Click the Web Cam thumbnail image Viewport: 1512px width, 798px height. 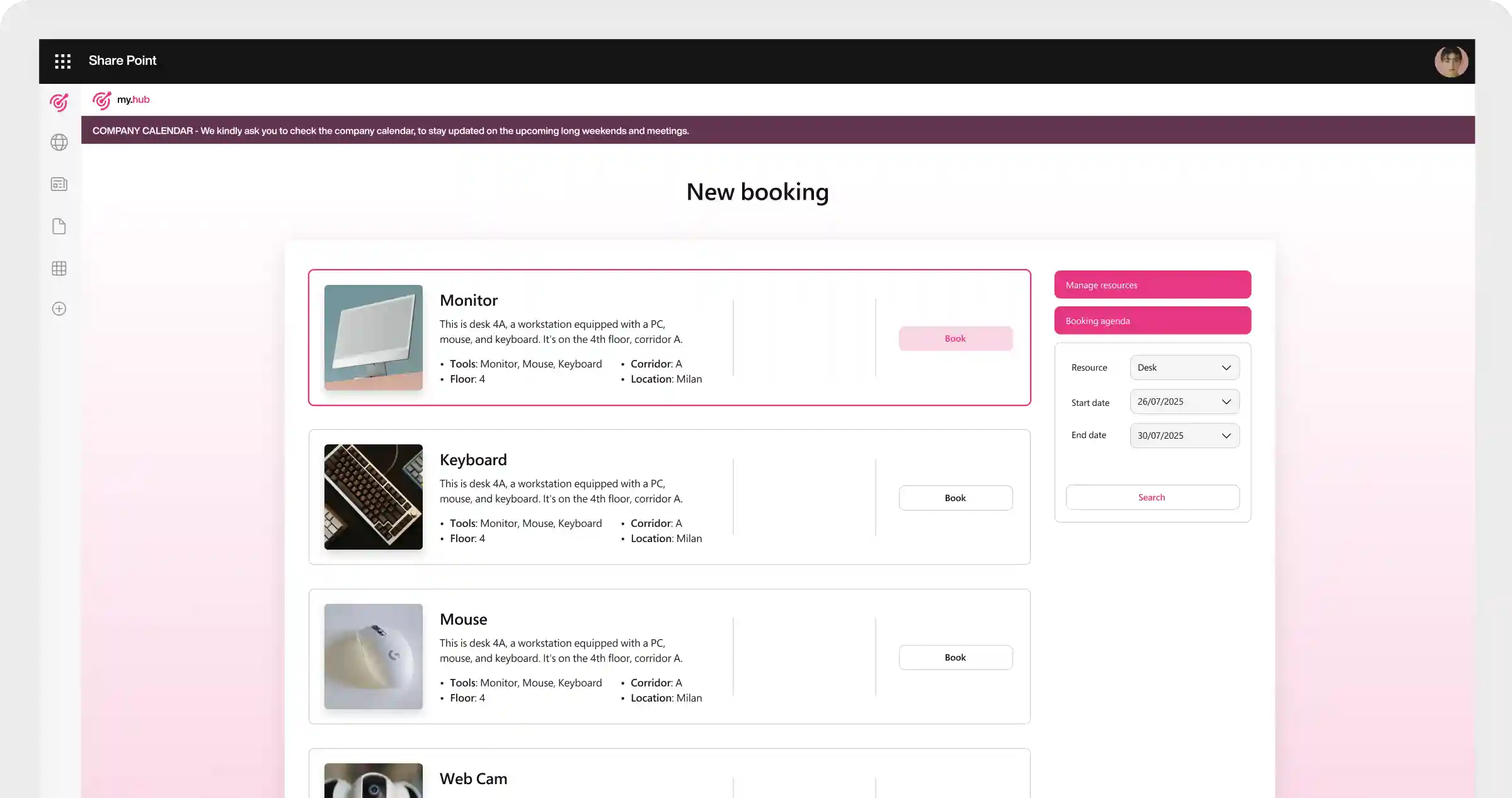(374, 780)
